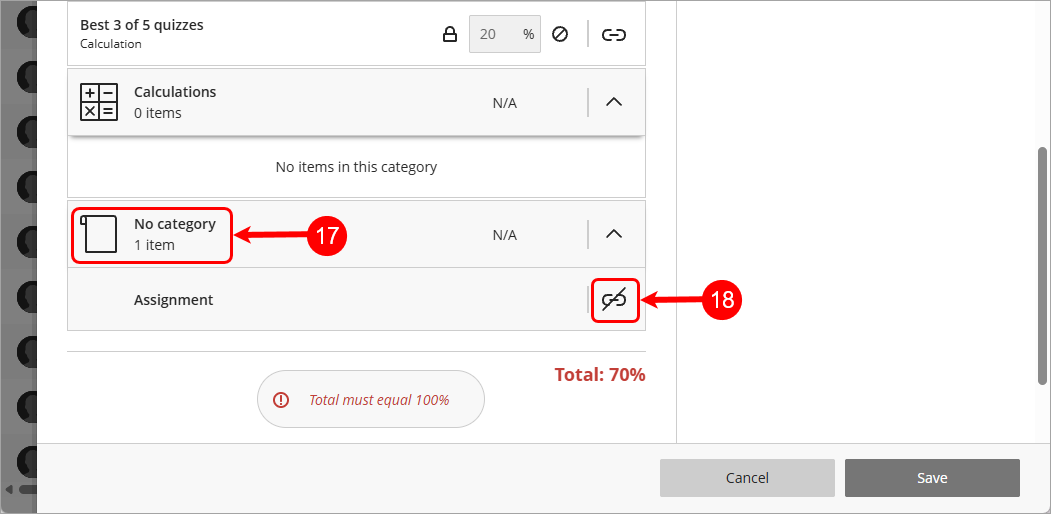Click the Total: 70% label
Screen dimensions: 1051x514
tap(600, 374)
